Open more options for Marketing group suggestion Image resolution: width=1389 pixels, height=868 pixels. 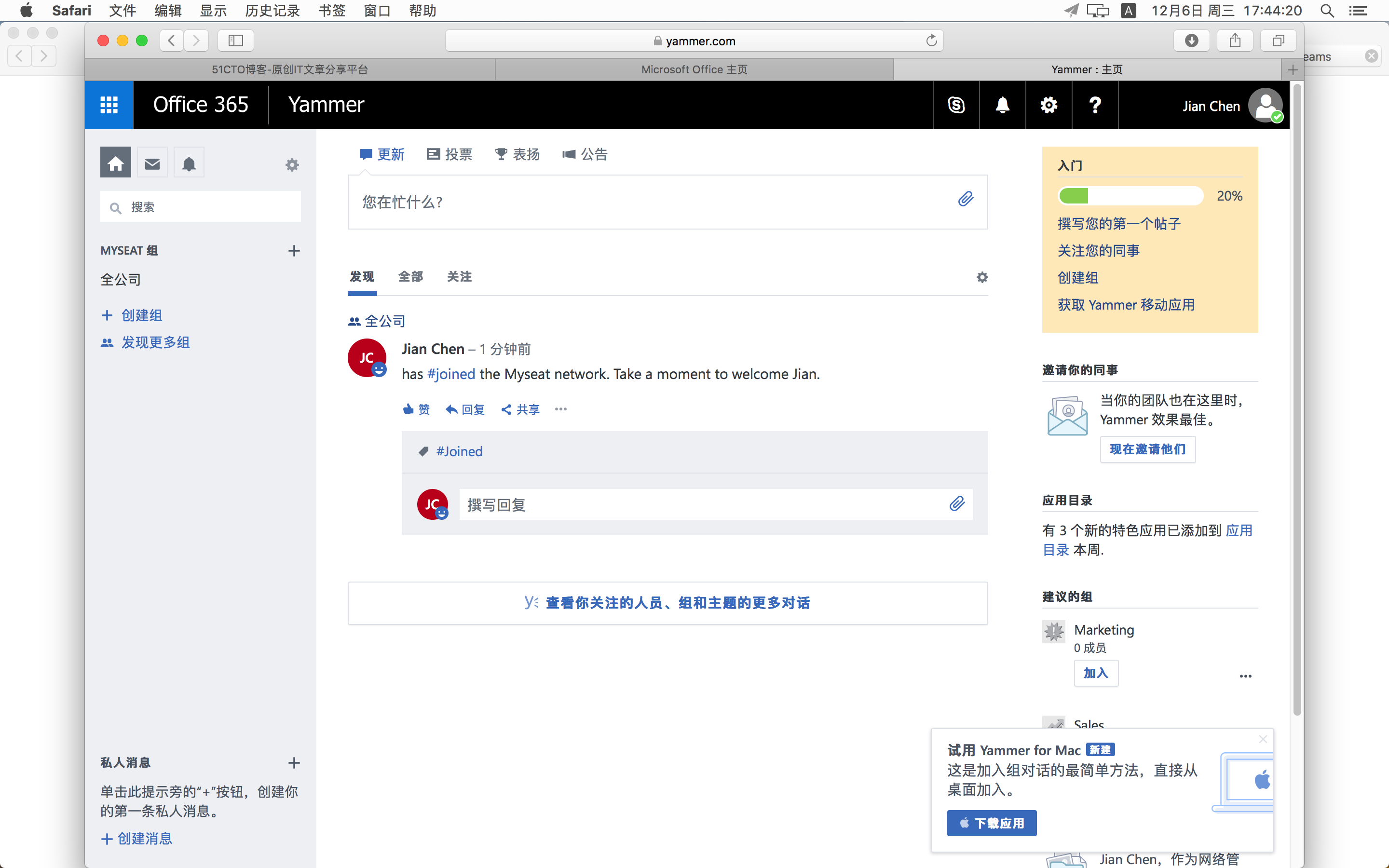point(1245,676)
